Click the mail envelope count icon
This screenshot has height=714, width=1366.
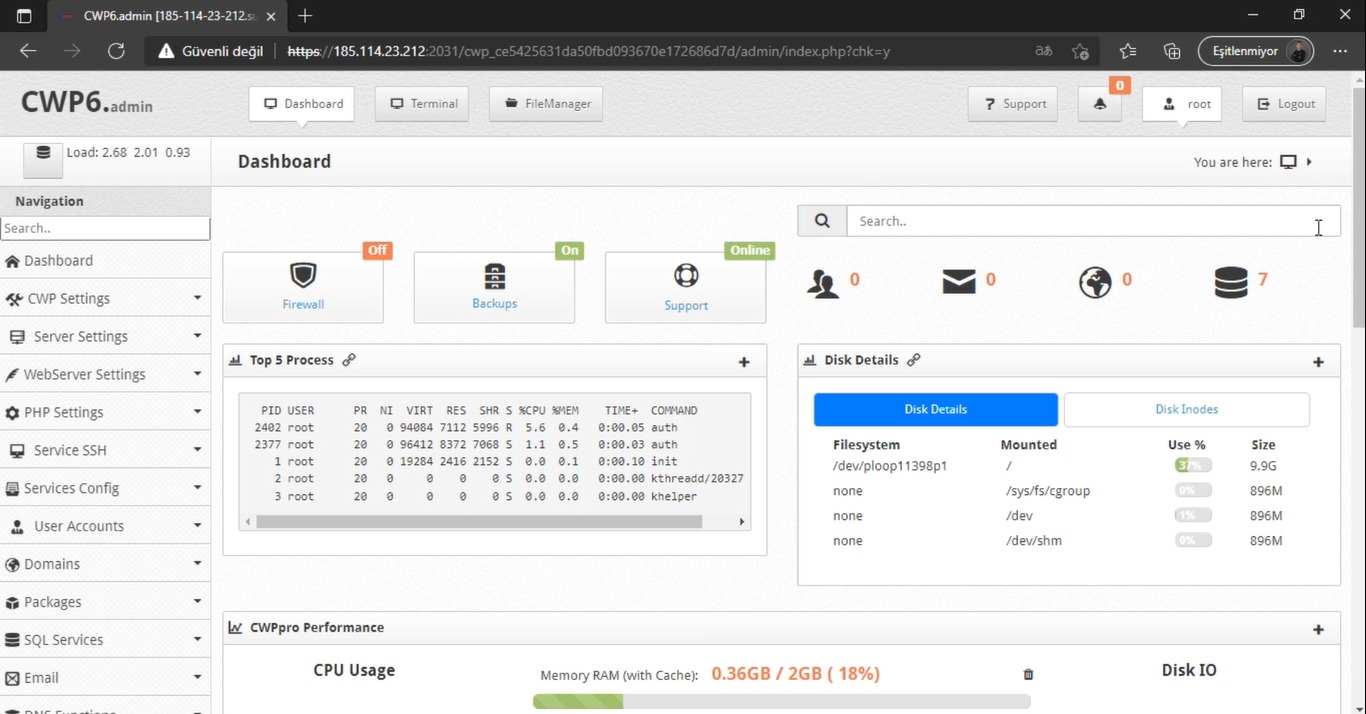pyautogui.click(x=959, y=282)
